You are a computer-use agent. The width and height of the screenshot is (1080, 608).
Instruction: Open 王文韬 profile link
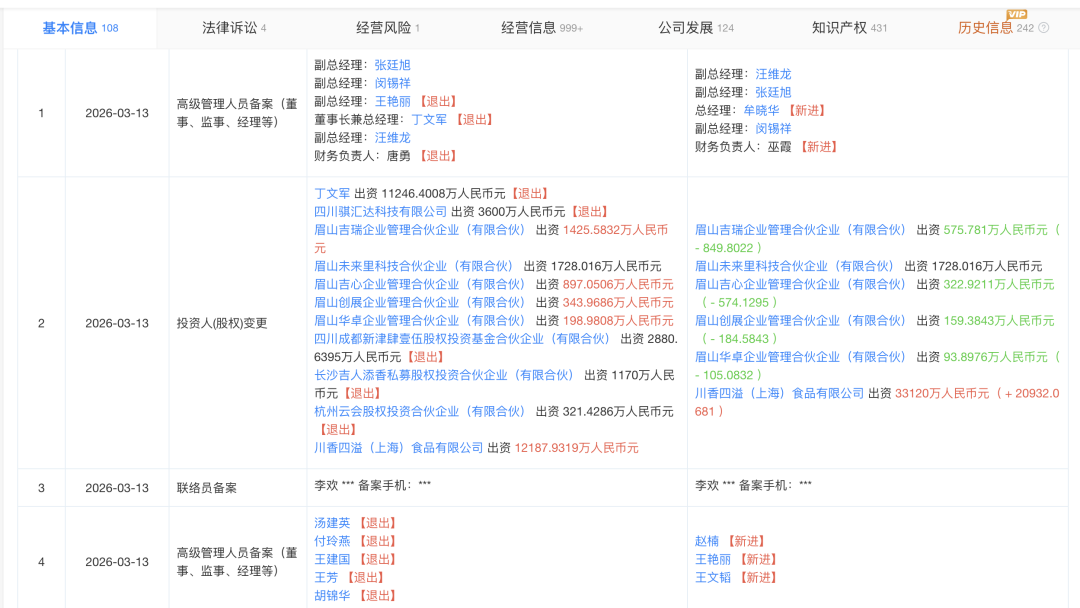pos(713,578)
